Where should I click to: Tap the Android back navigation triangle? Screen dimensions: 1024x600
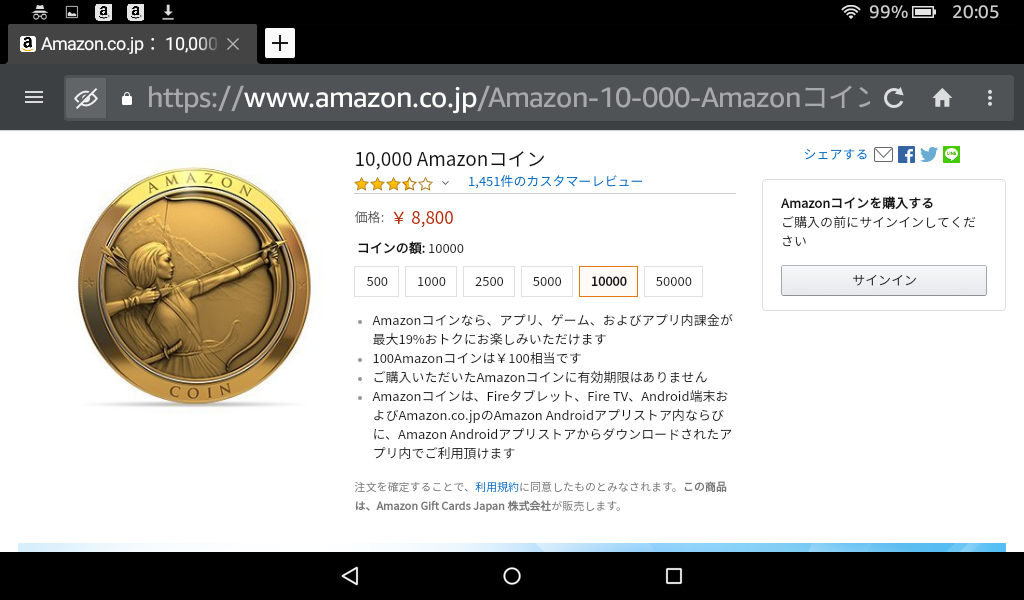coord(350,575)
